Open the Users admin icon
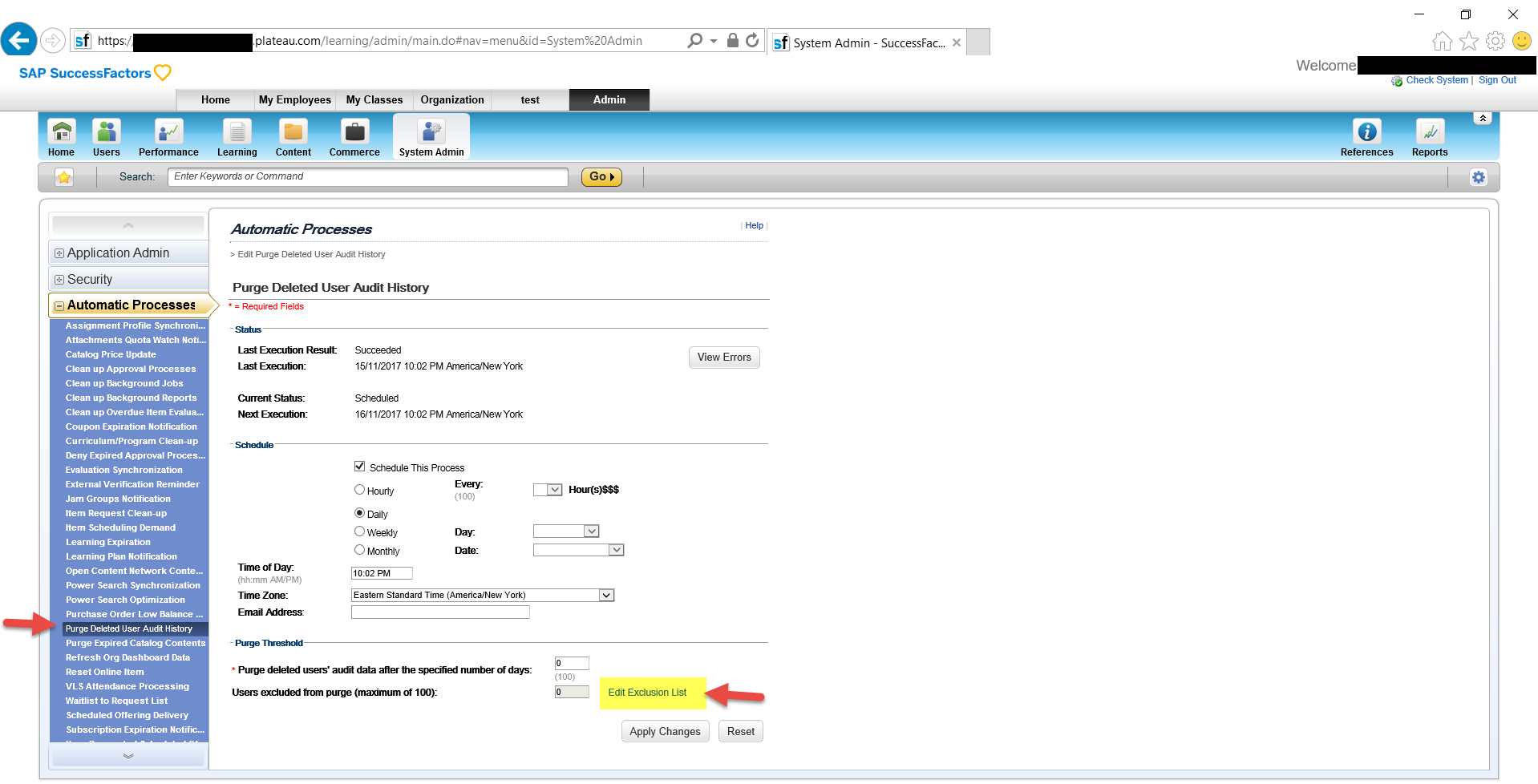Viewport: 1538px width, 784px height. 106,138
